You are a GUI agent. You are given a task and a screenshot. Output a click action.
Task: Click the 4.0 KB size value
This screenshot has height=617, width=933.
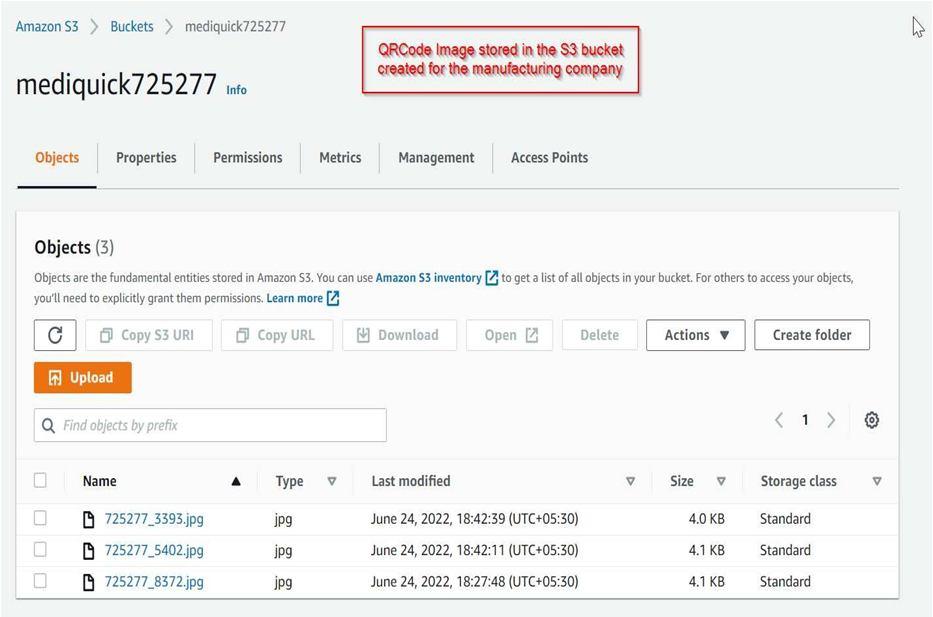[x=707, y=519]
